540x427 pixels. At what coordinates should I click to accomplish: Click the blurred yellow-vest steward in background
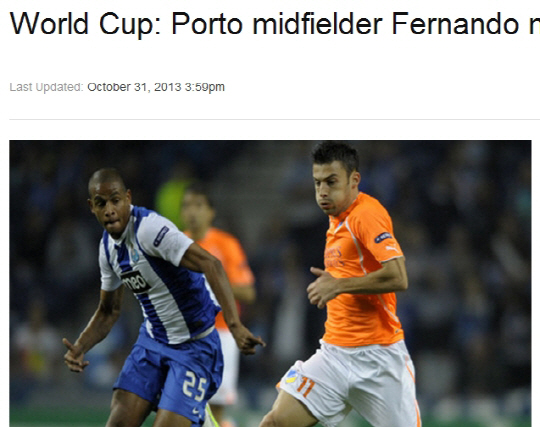[x=171, y=201]
